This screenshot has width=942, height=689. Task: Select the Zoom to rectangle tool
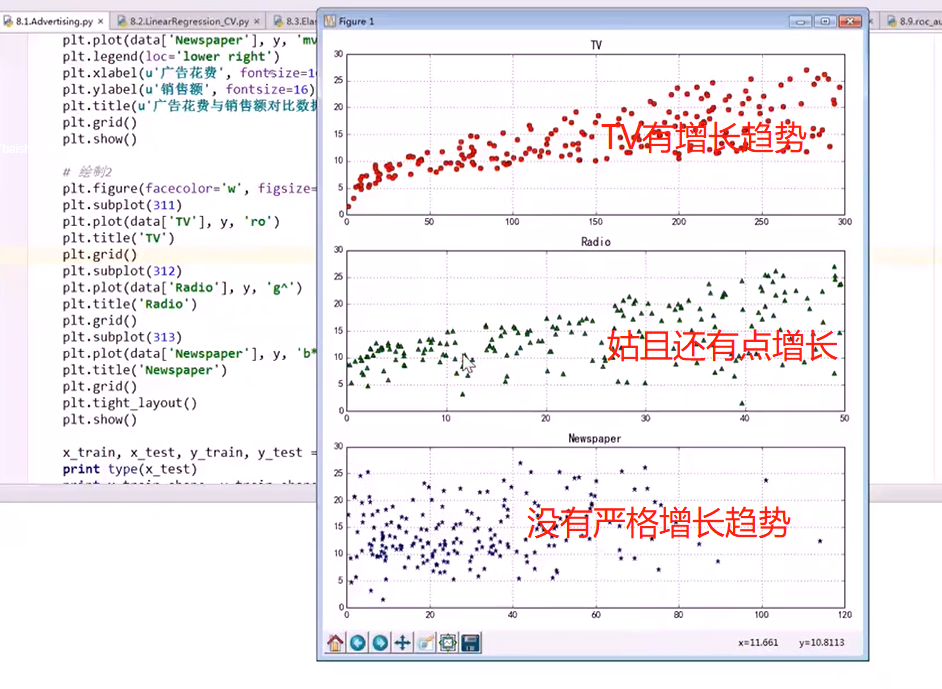click(425, 643)
